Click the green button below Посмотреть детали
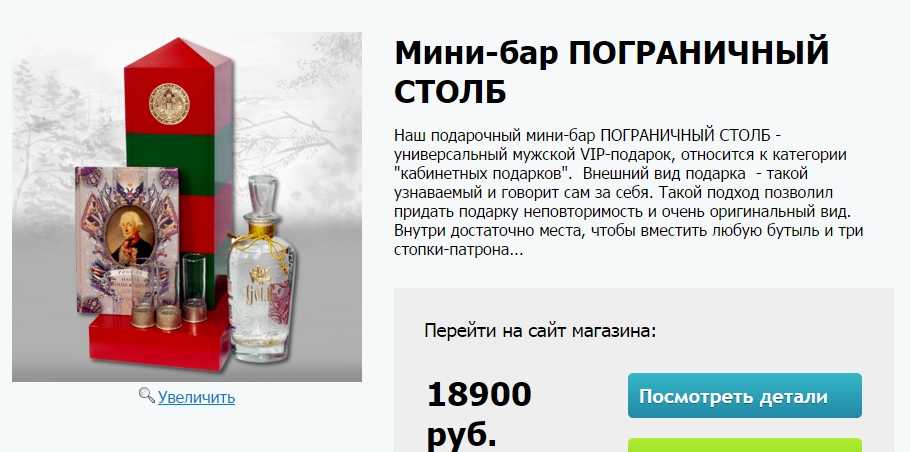910x452 pixels. click(745, 445)
